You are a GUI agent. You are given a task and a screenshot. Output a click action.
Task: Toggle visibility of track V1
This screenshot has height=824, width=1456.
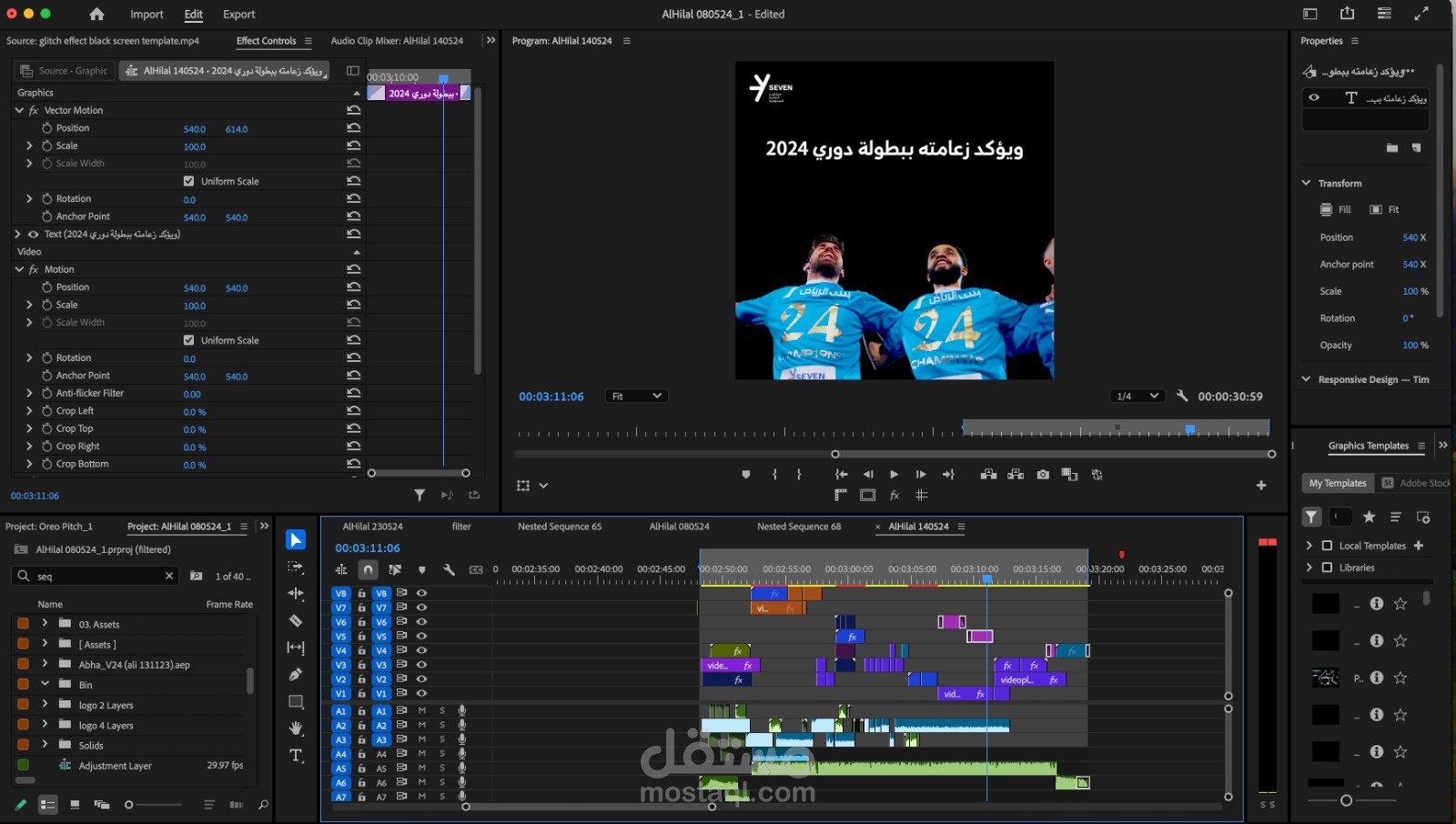point(421,694)
